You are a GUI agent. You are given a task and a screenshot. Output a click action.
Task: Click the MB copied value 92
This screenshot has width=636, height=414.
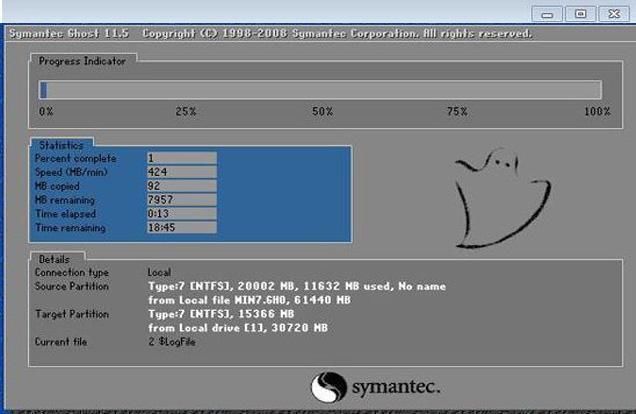182,186
